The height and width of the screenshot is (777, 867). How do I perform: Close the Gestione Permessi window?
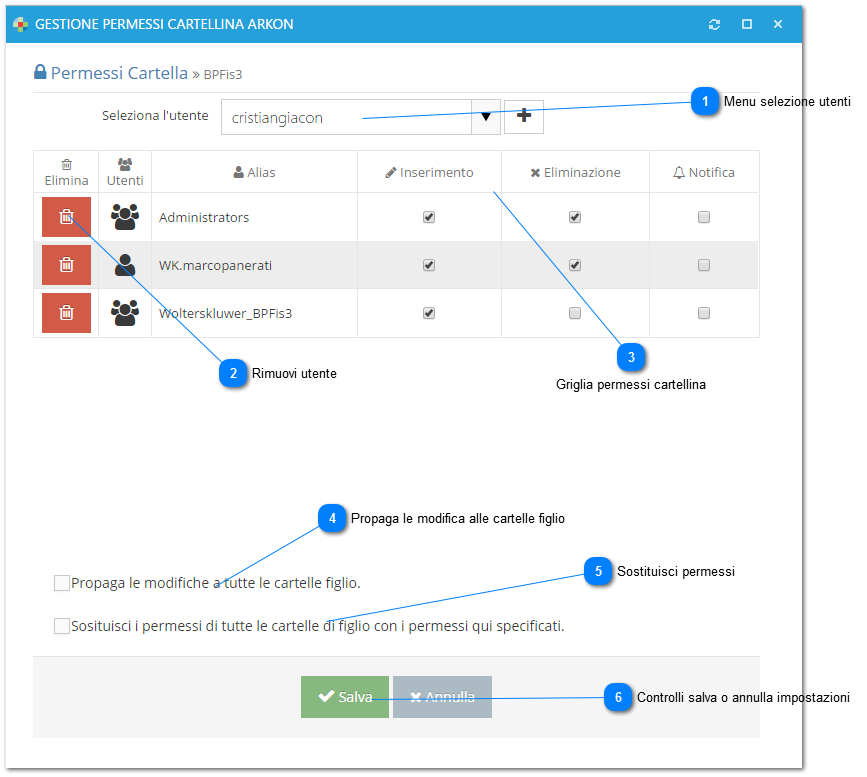(x=778, y=24)
